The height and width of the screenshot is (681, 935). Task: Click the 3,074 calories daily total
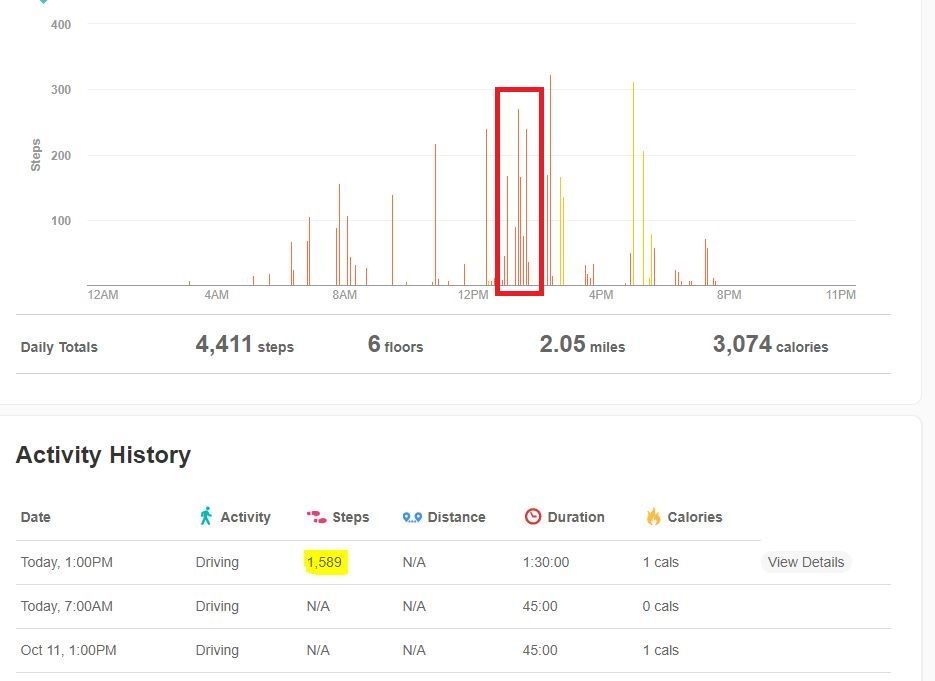click(x=770, y=344)
